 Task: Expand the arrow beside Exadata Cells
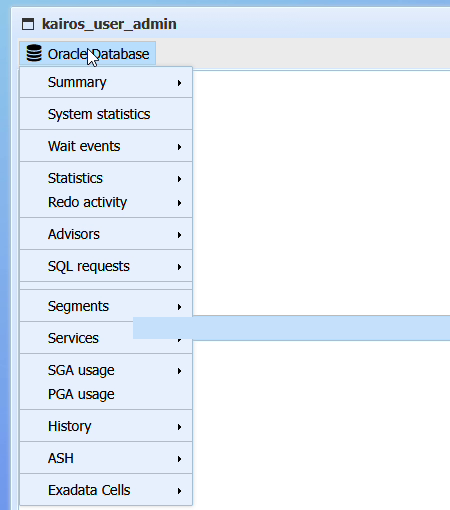click(179, 491)
